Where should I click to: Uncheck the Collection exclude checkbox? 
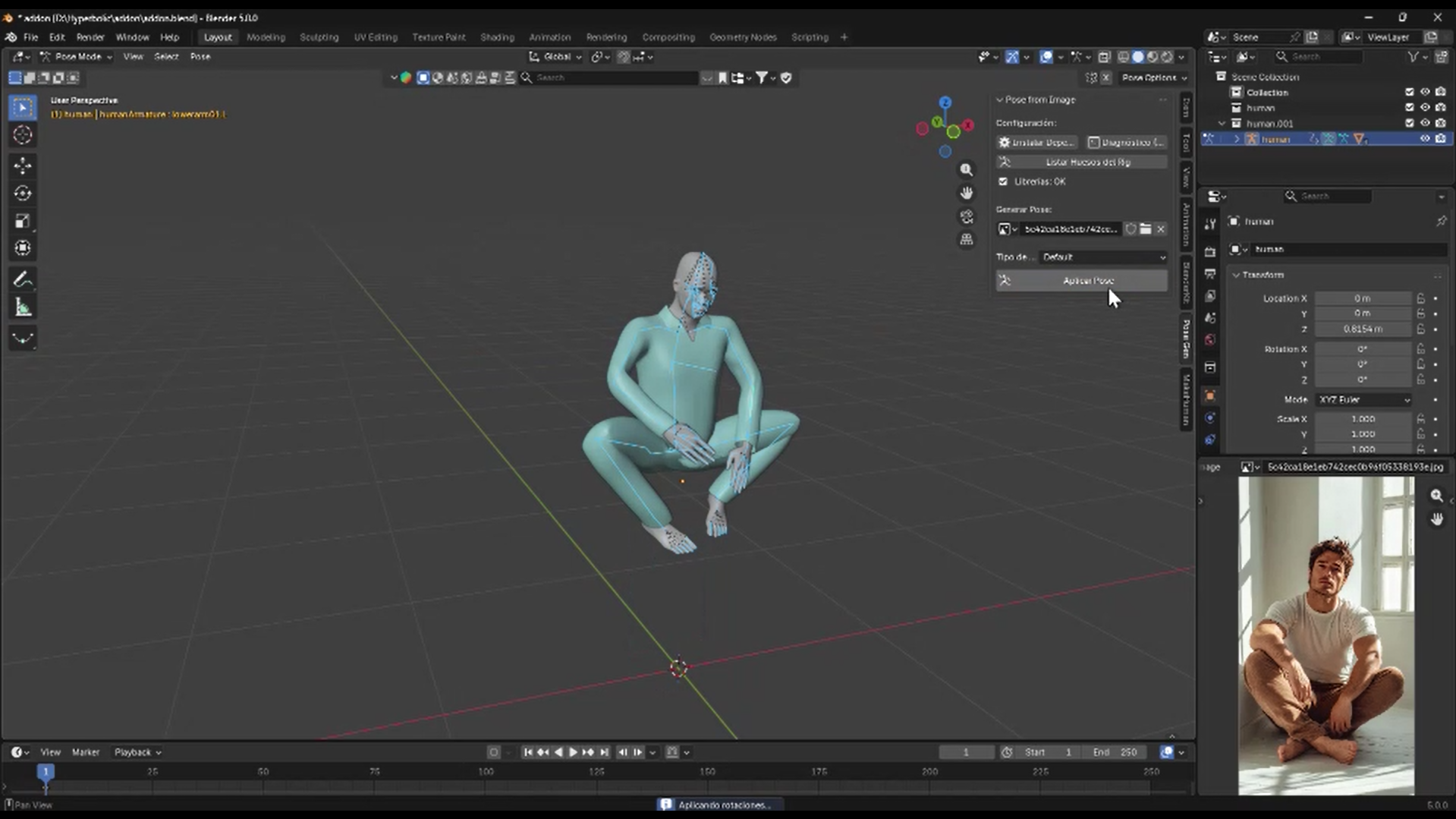click(x=1409, y=93)
